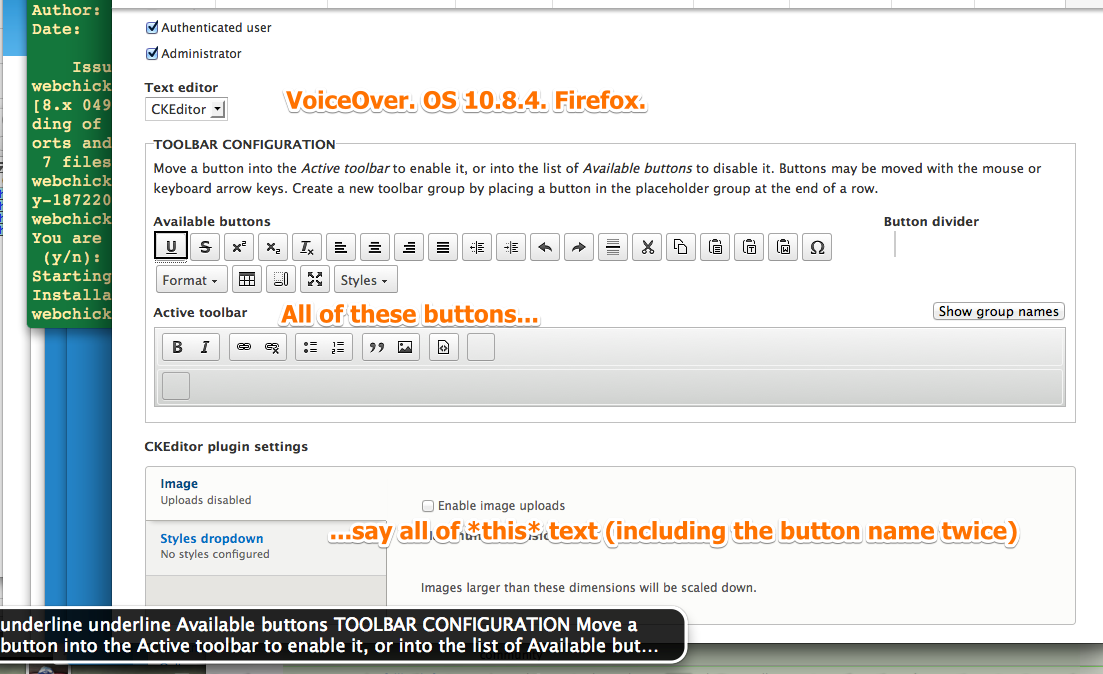The width and height of the screenshot is (1103, 674).
Task: Open the Format dropdown button
Action: point(191,279)
